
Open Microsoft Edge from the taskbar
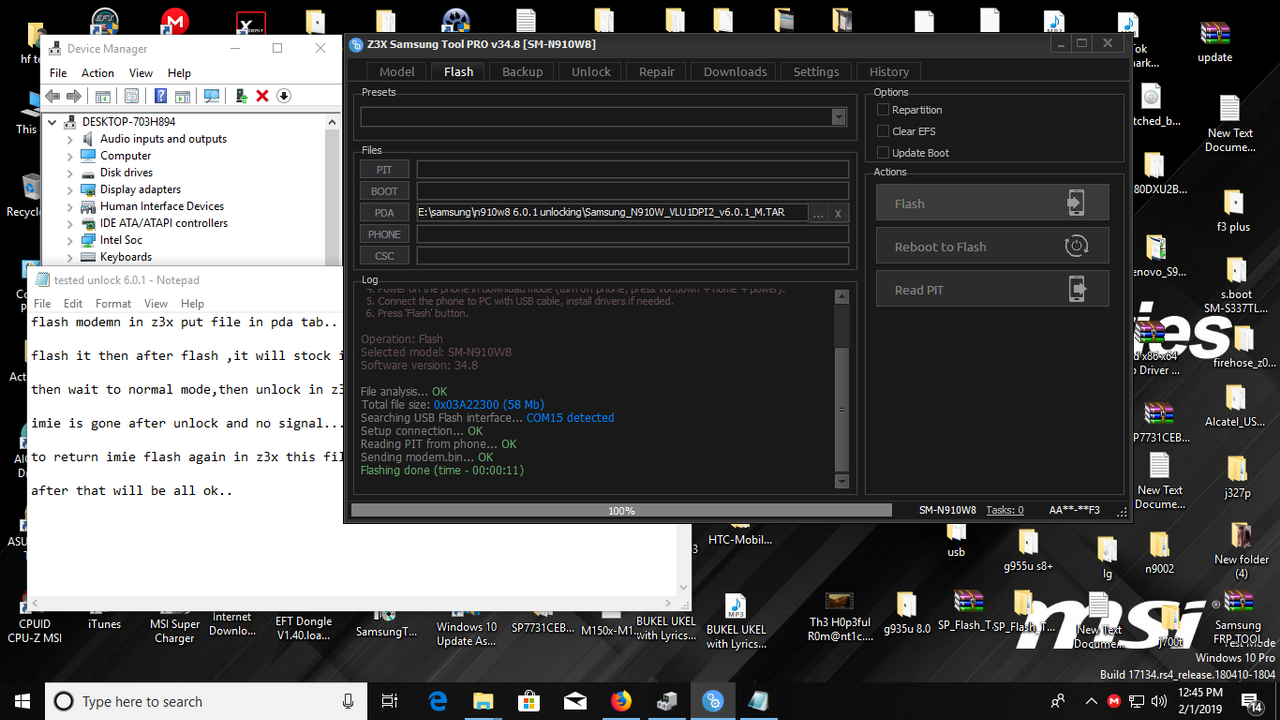click(x=438, y=701)
